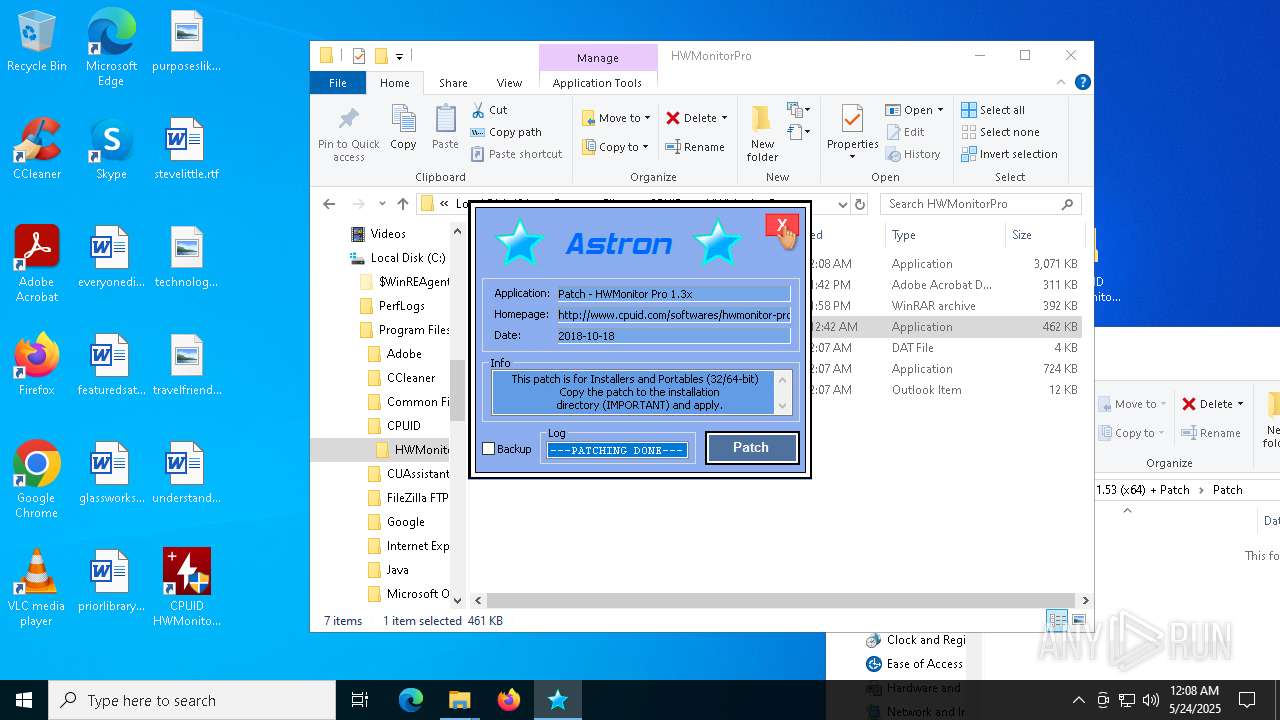Click the Copy path command
This screenshot has width=1280, height=720.
tap(505, 132)
